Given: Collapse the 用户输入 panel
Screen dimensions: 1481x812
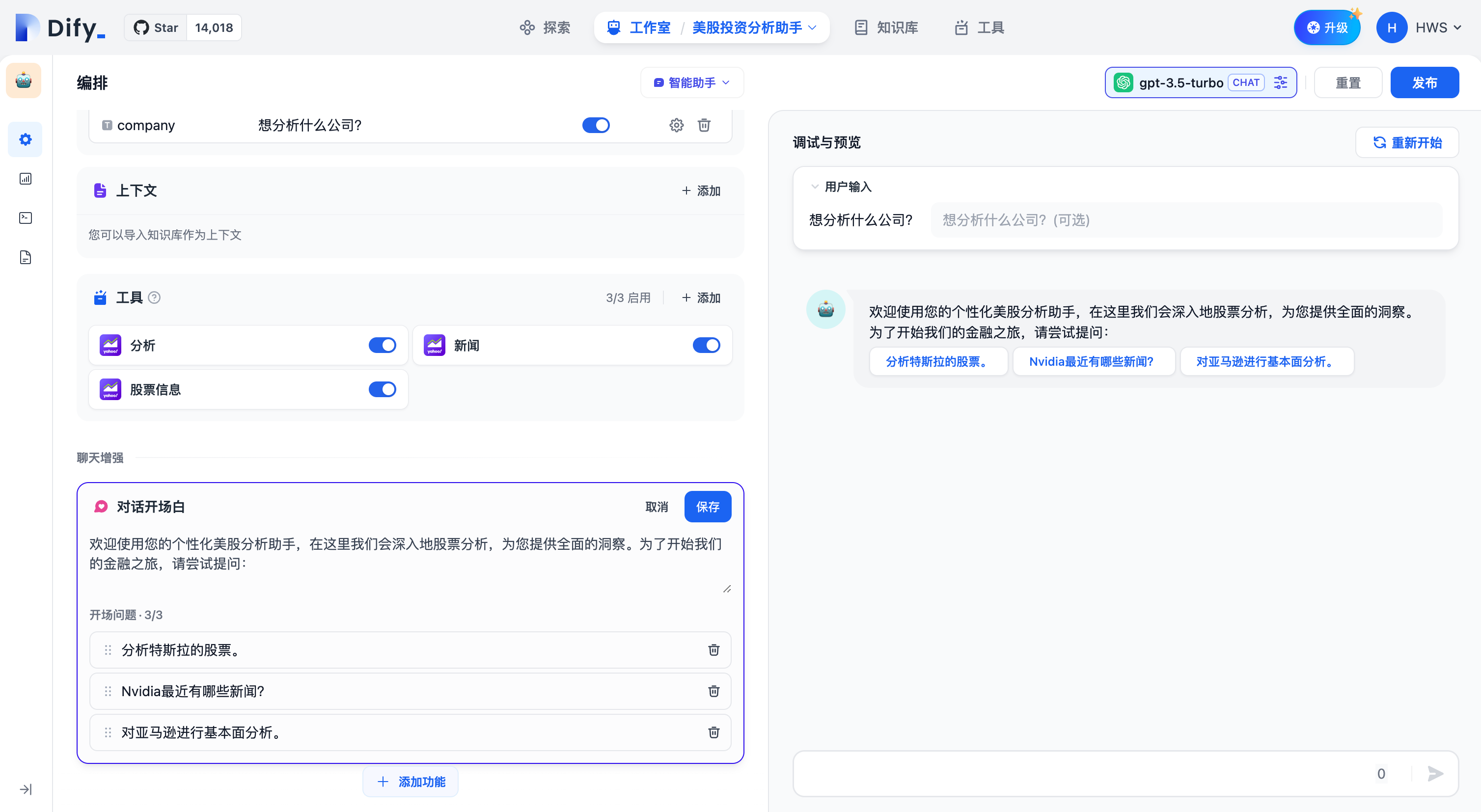Looking at the screenshot, I should pos(814,186).
